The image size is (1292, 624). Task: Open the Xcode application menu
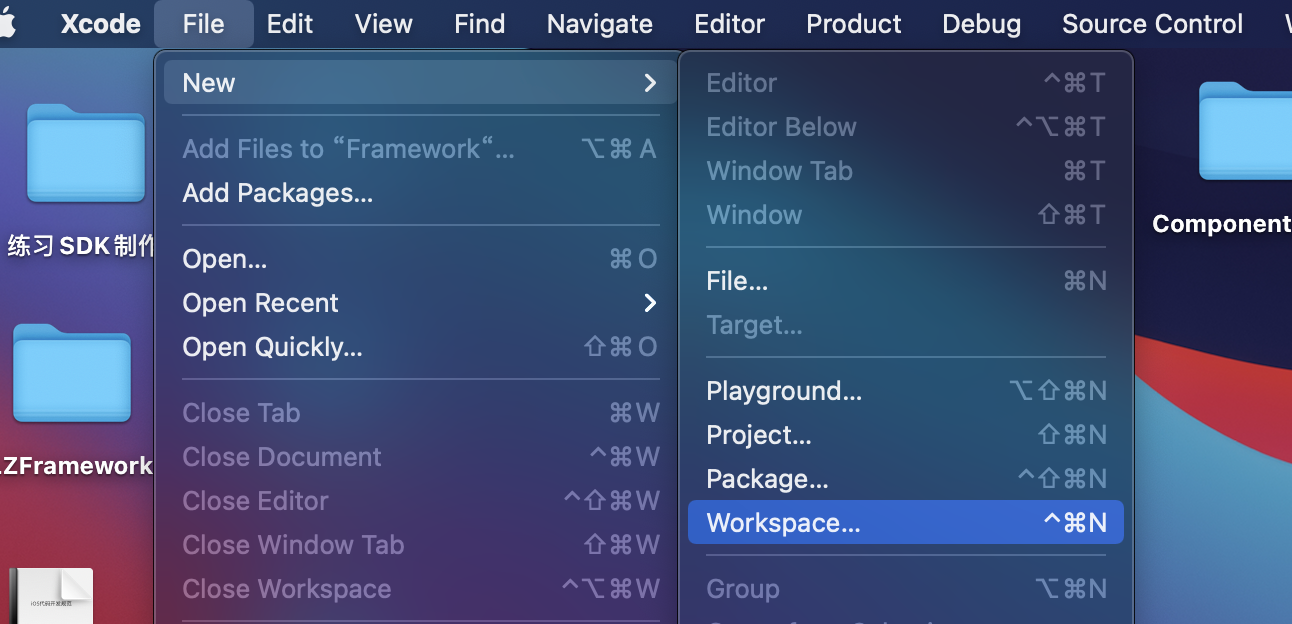[100, 23]
